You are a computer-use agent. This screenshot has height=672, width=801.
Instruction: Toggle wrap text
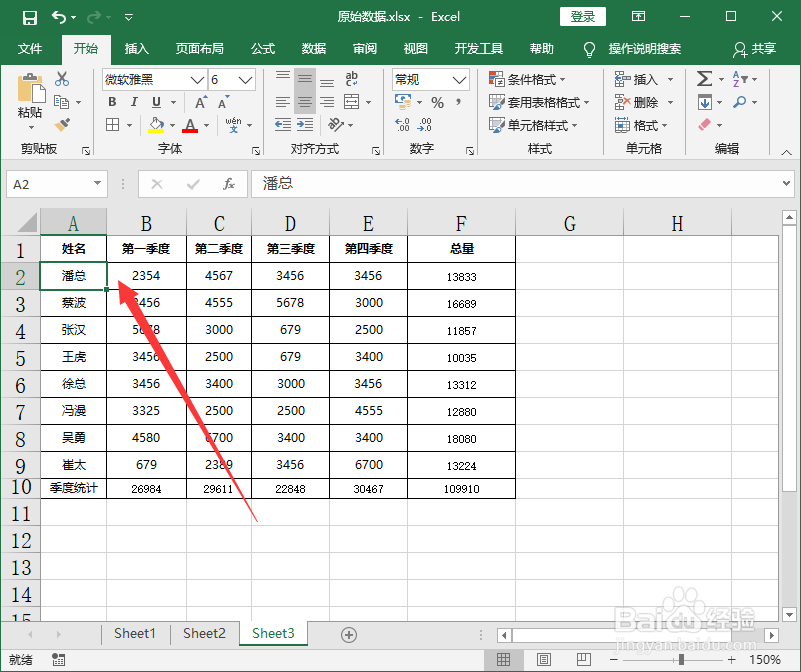pyautogui.click(x=351, y=79)
